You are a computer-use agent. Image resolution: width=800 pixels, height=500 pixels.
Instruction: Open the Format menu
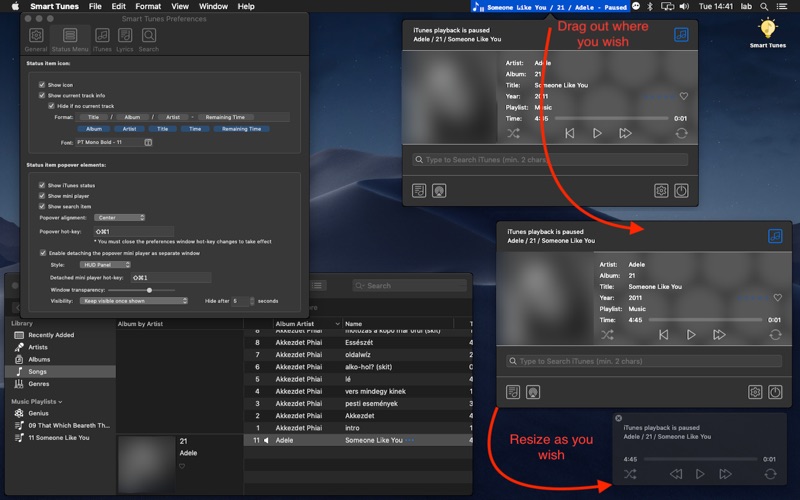point(148,7)
